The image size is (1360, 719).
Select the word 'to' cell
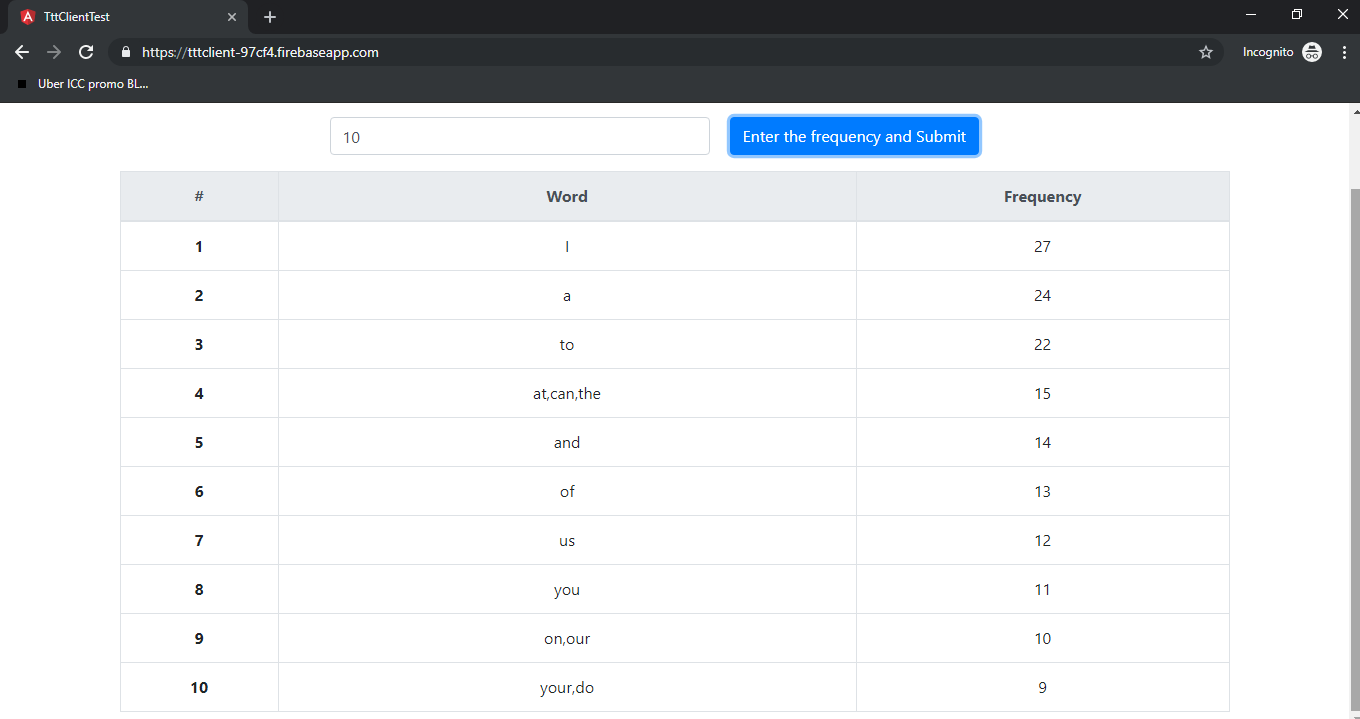(x=567, y=344)
